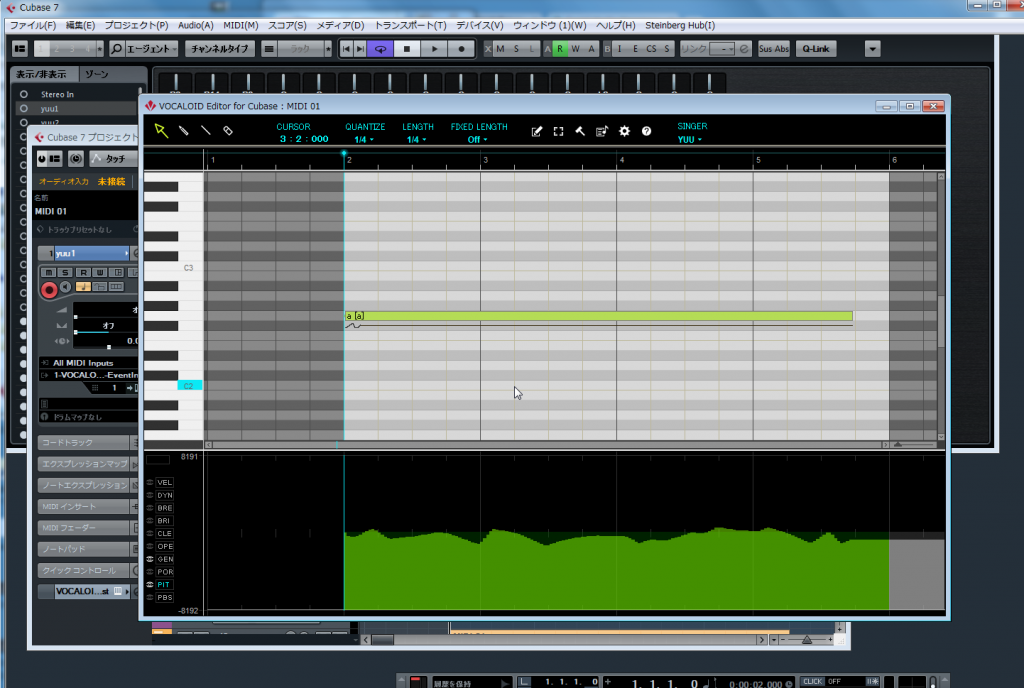
Task: Click the note list import icon
Action: point(602,131)
